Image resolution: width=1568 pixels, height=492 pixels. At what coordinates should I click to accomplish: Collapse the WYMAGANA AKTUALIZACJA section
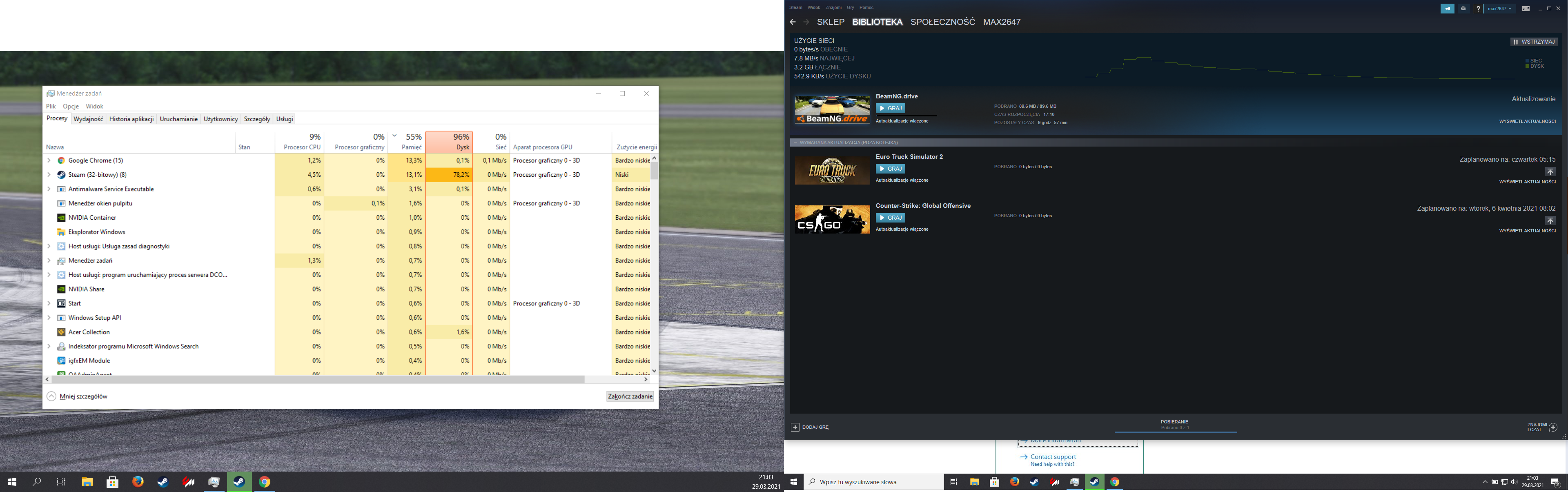(795, 142)
